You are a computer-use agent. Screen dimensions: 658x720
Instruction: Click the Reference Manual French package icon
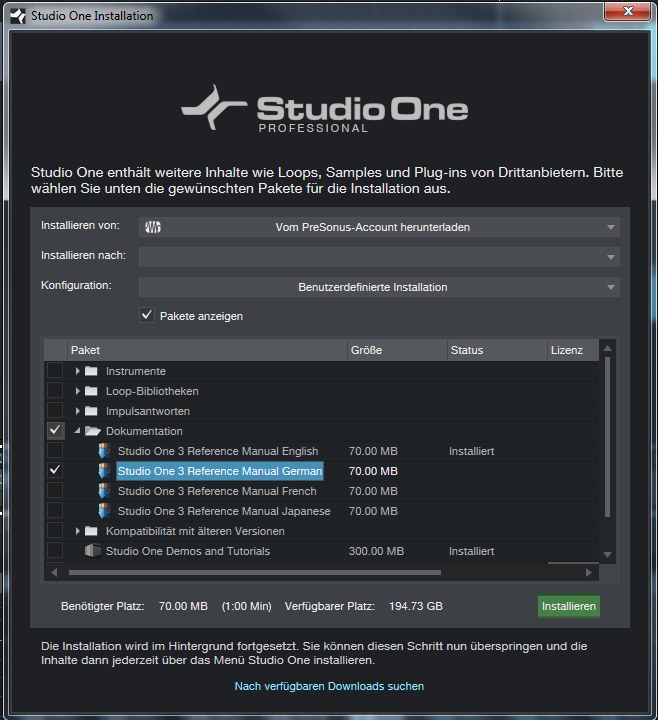pyautogui.click(x=105, y=491)
